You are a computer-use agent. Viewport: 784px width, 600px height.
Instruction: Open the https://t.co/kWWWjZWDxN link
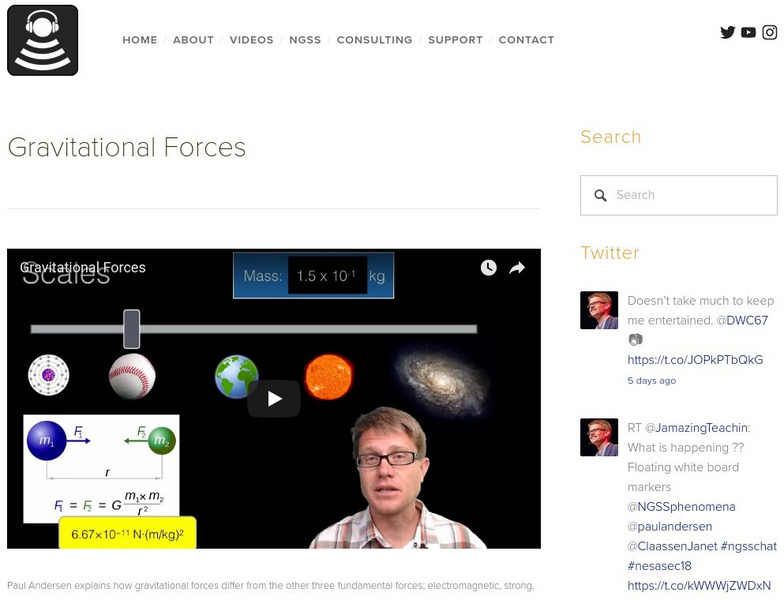tap(699, 586)
